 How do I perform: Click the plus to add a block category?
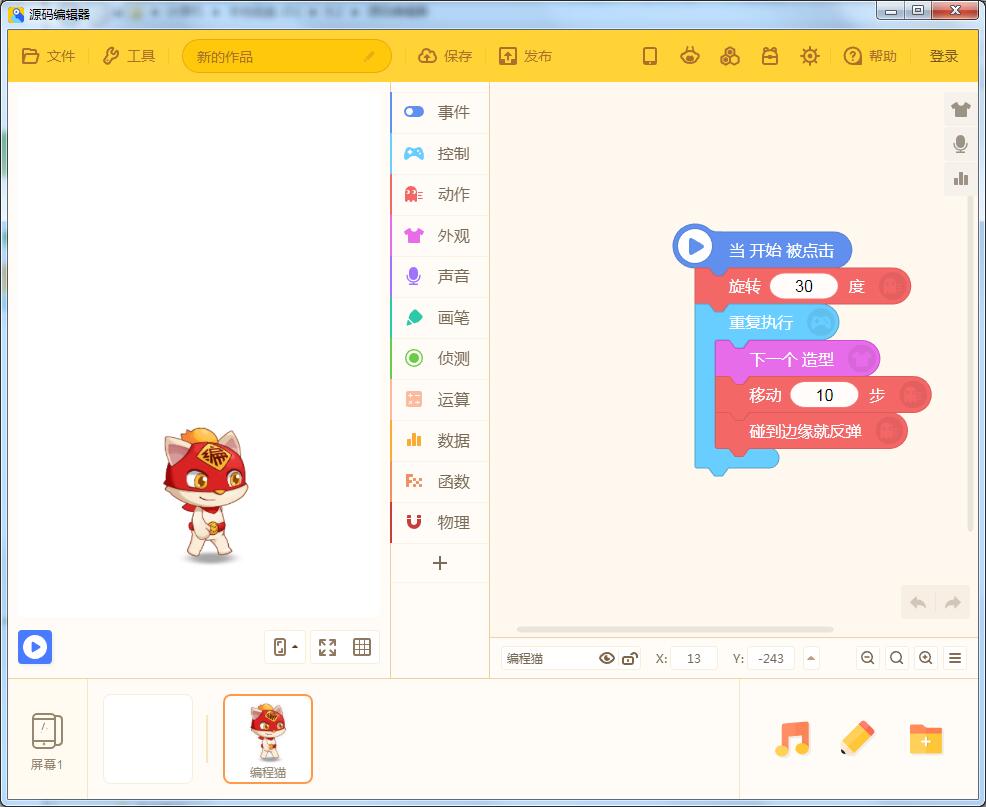coord(437,563)
